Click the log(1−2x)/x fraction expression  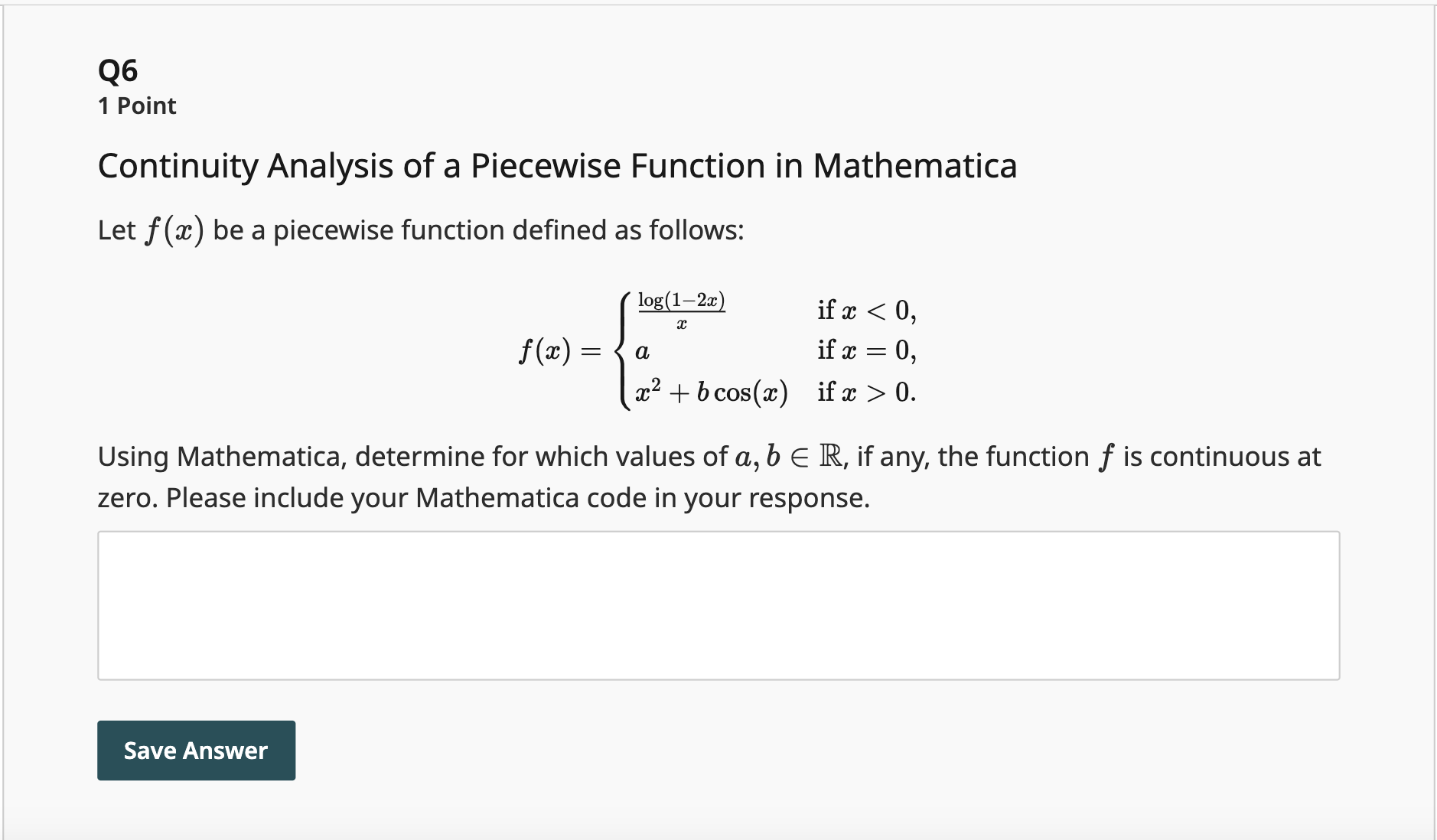(681, 311)
